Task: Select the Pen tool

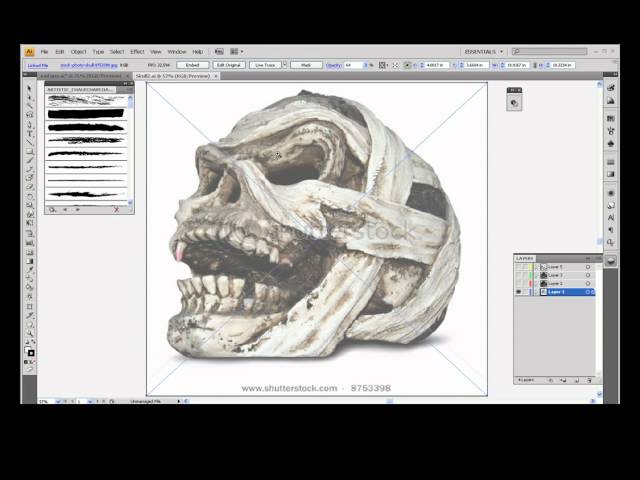Action: [29, 124]
